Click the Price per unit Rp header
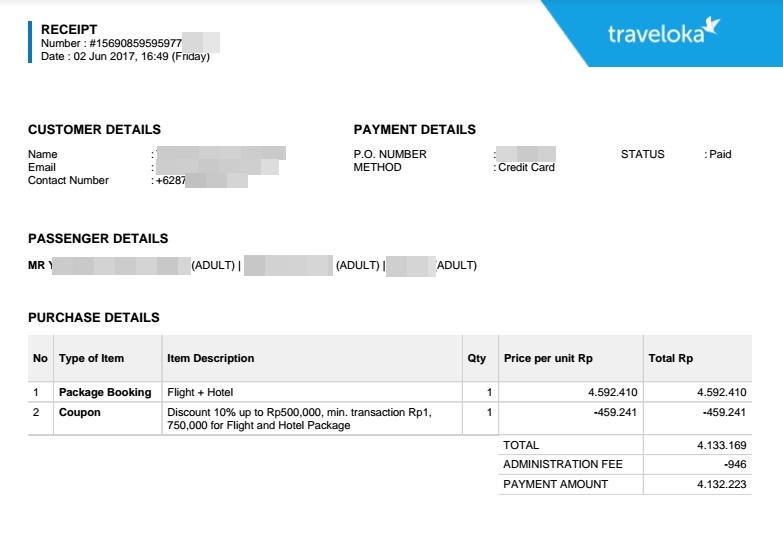 (x=548, y=358)
